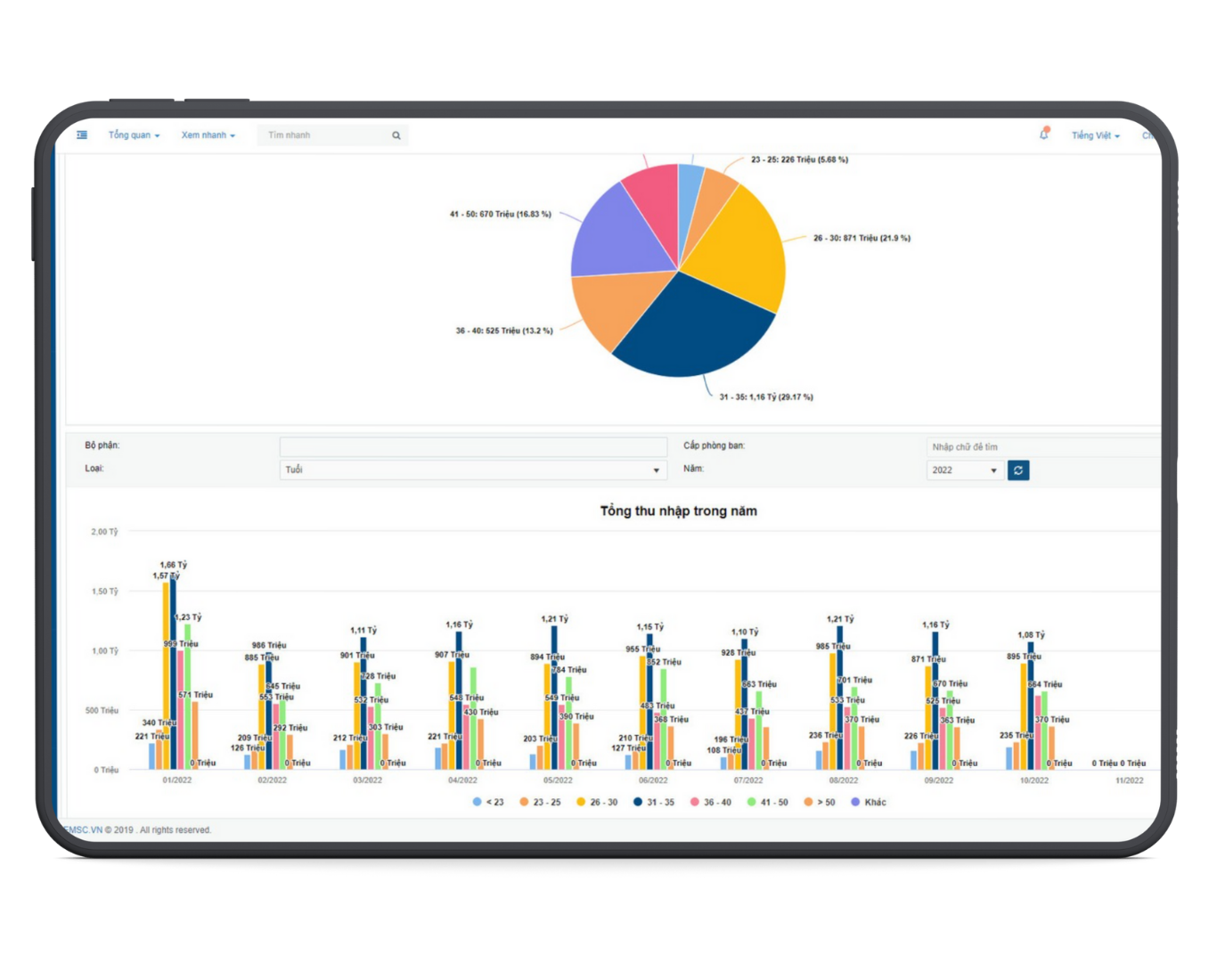This screenshot has width=1225, height=980.
Task: Click the blue refresh button beside year
Action: (x=1018, y=470)
